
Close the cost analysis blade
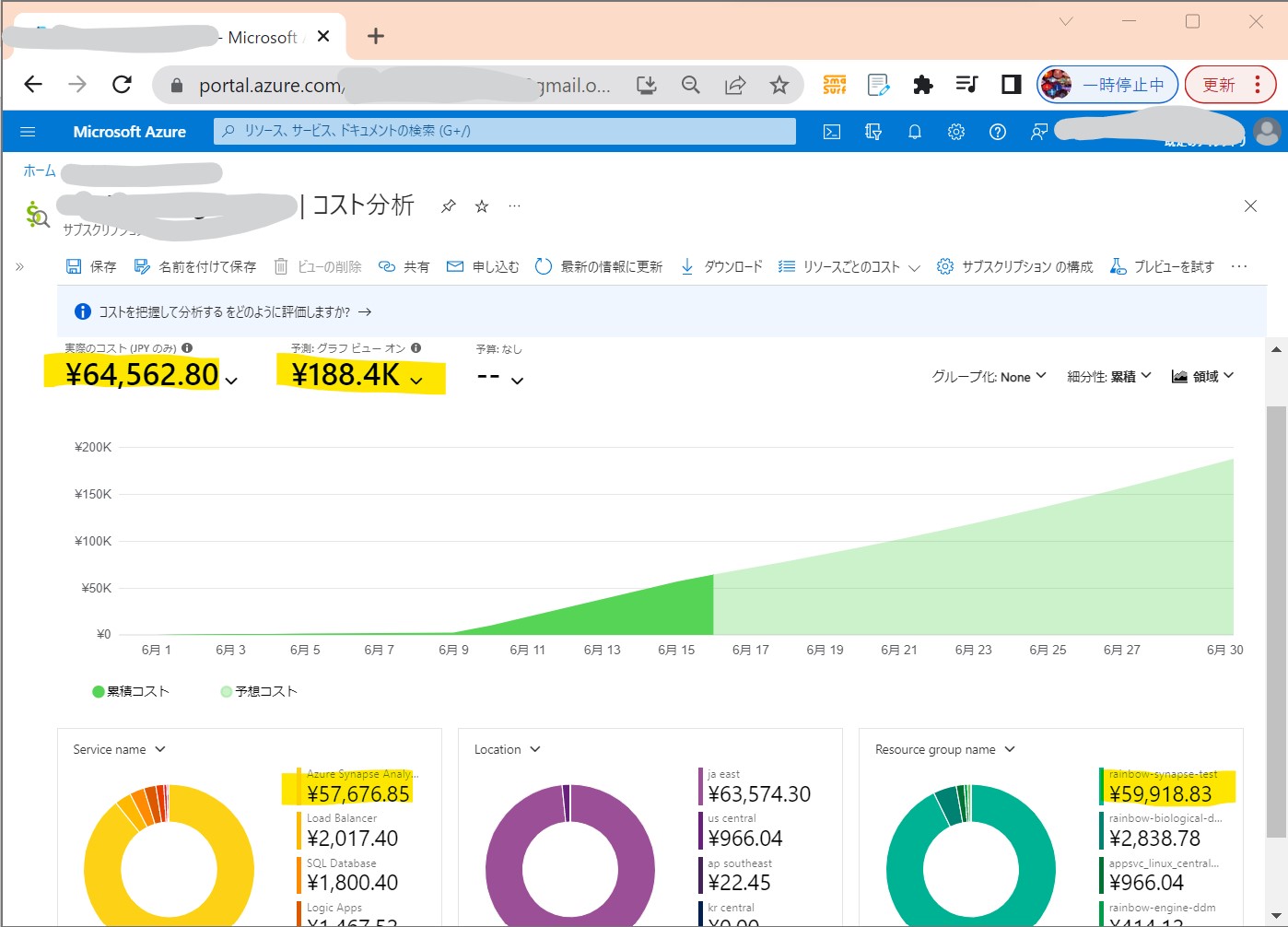(1250, 206)
